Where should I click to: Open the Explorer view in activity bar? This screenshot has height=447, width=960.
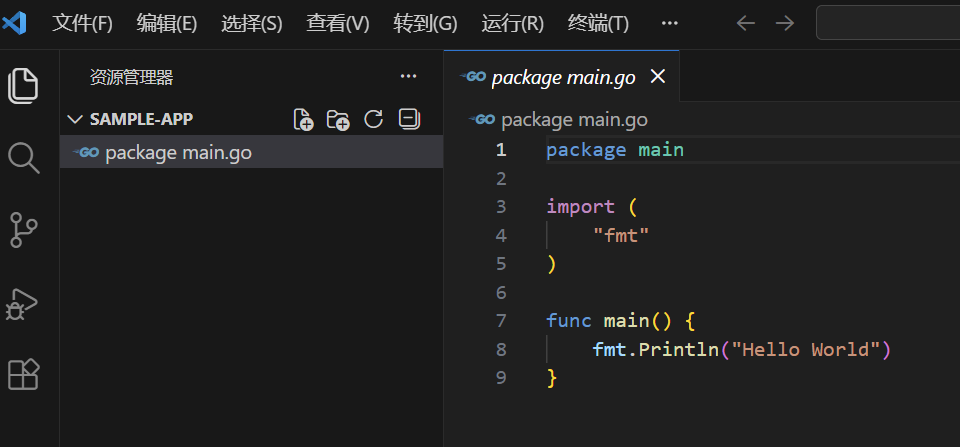click(x=23, y=86)
